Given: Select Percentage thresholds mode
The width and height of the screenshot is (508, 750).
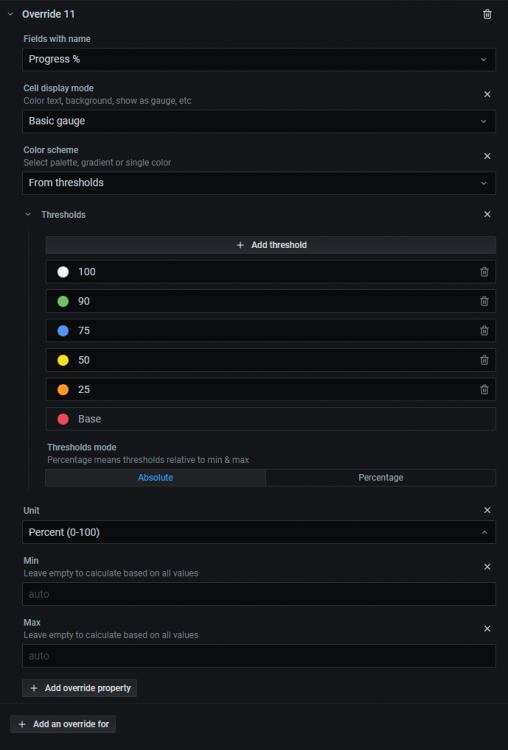Looking at the screenshot, I should [381, 478].
